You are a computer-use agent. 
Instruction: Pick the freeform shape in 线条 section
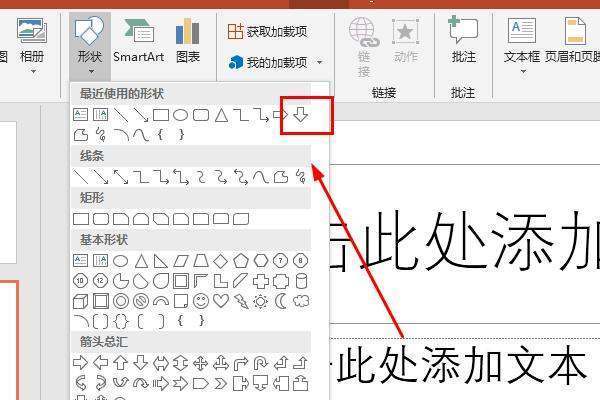click(281, 177)
